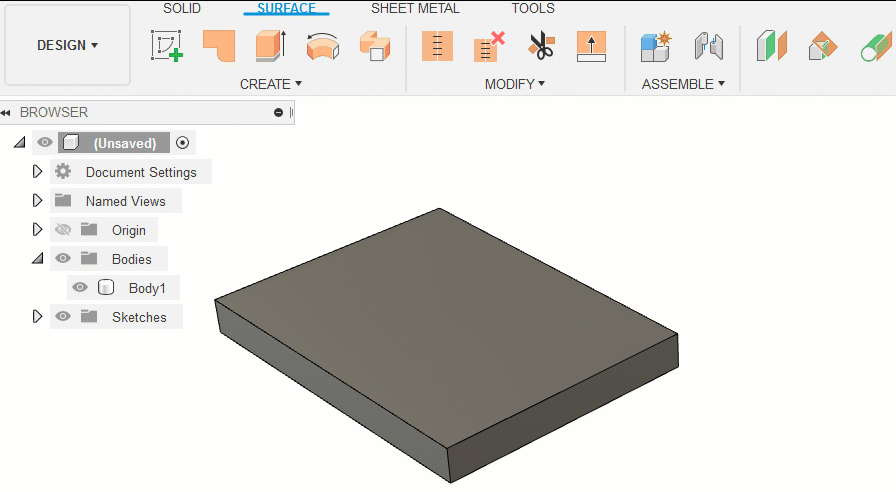The height and width of the screenshot is (492, 896).
Task: Select the (Unsaved) document name
Action: (x=125, y=143)
